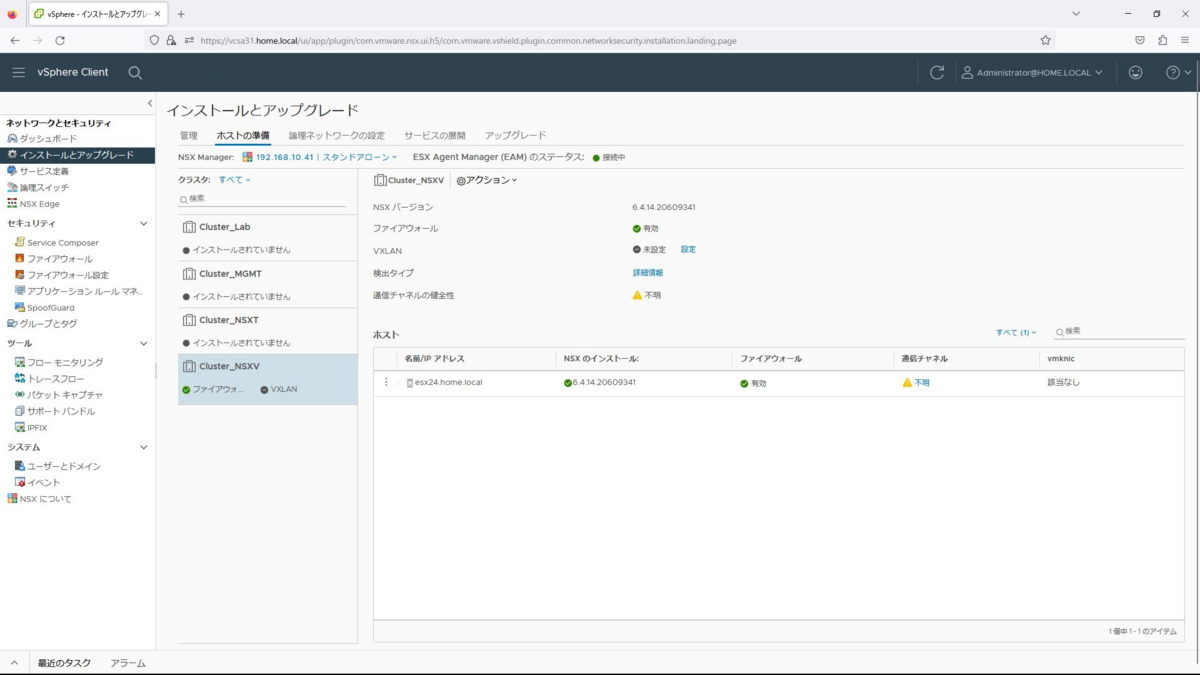Click the 不明 link in host row

coord(922,383)
